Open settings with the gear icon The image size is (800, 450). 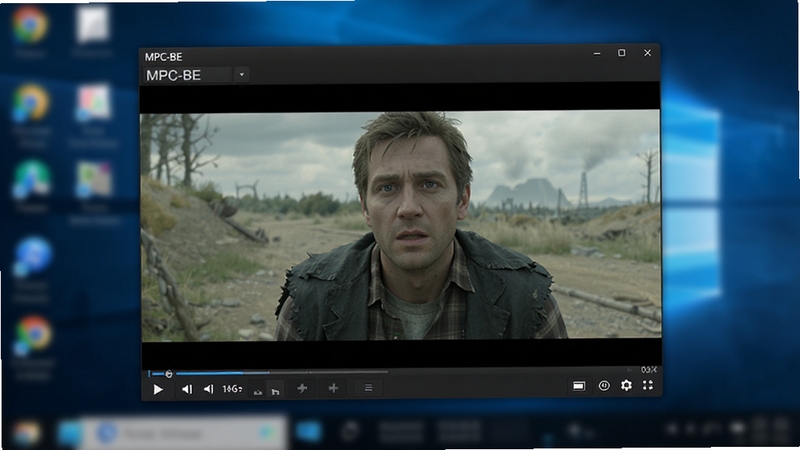coord(627,385)
